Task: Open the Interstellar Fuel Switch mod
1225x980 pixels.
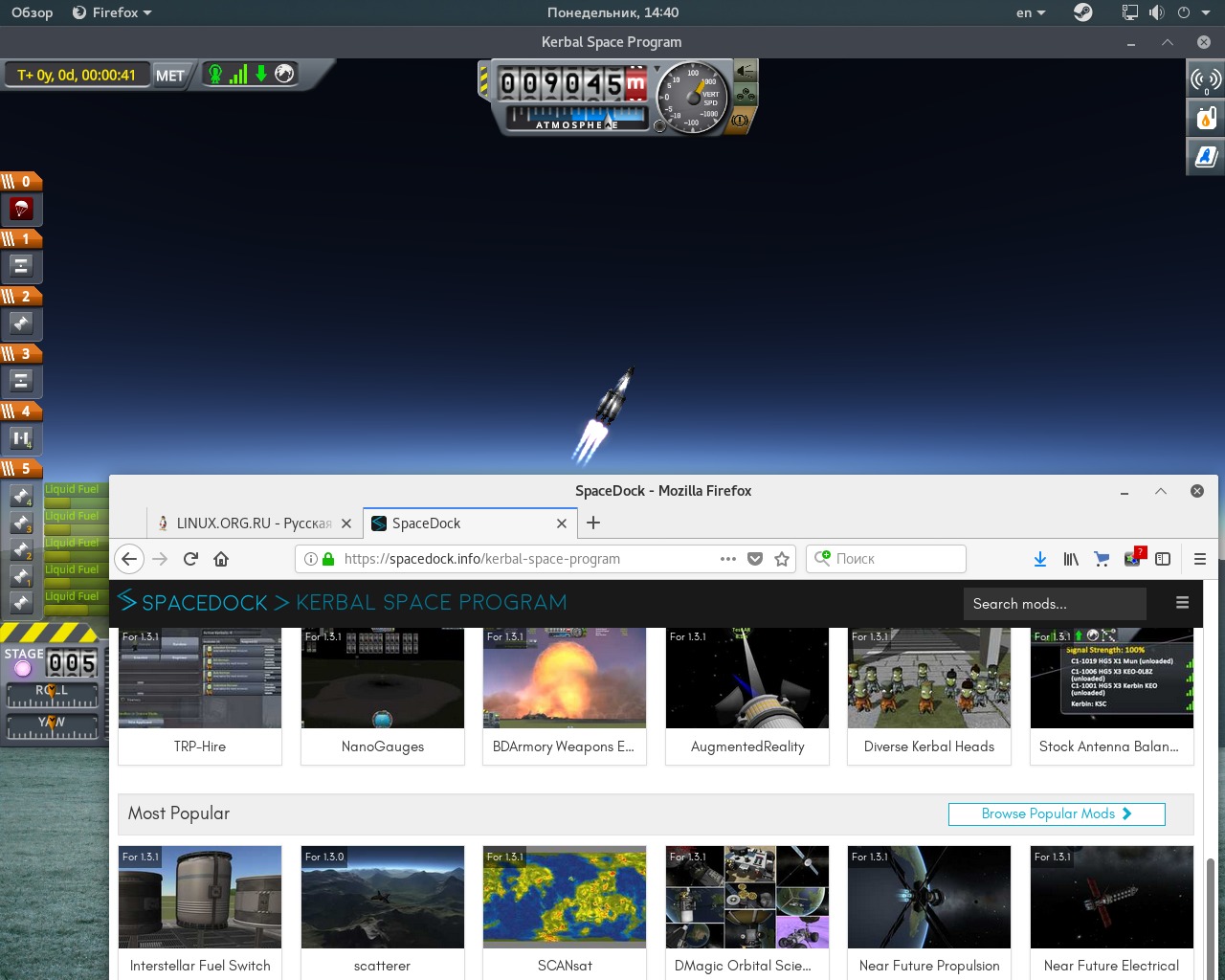Action: (x=200, y=913)
